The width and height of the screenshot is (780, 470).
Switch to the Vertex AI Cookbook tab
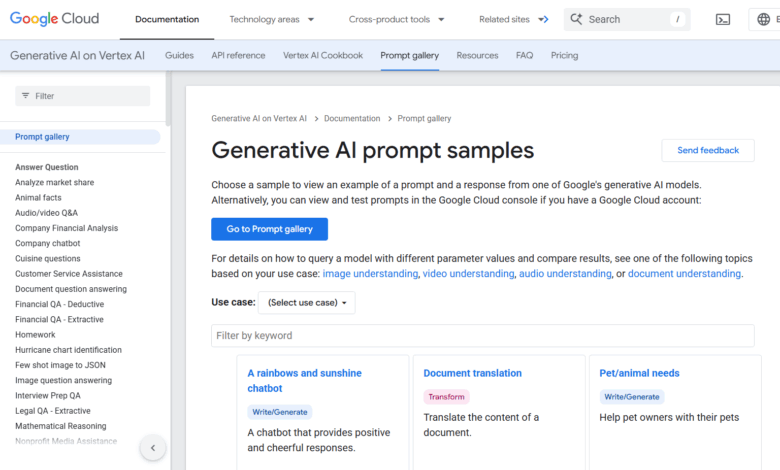pyautogui.click(x=323, y=55)
